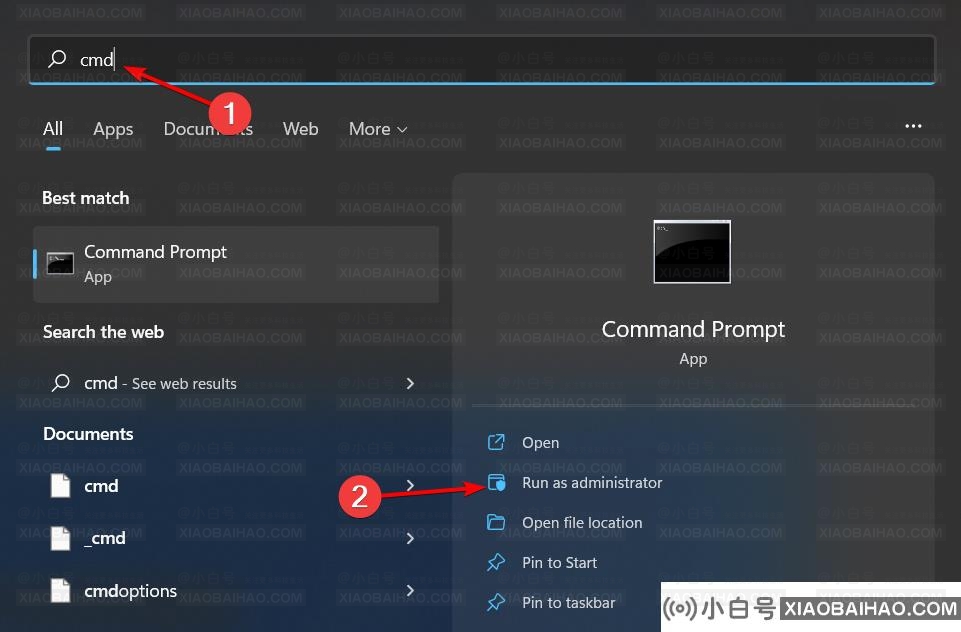Click the Pin to taskbar pin icon
This screenshot has width=961, height=632.
[x=496, y=603]
